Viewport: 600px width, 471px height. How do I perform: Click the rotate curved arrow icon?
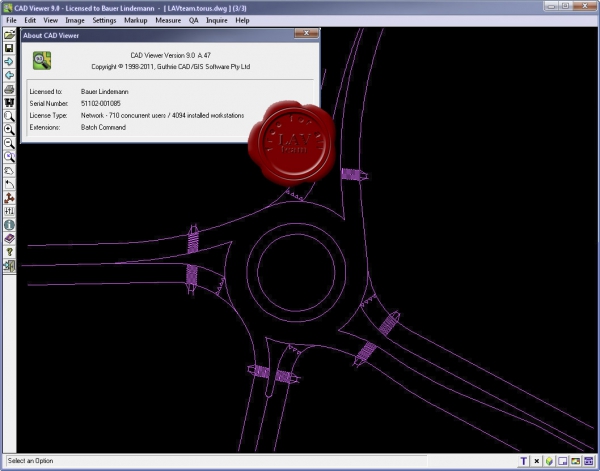pyautogui.click(x=9, y=184)
